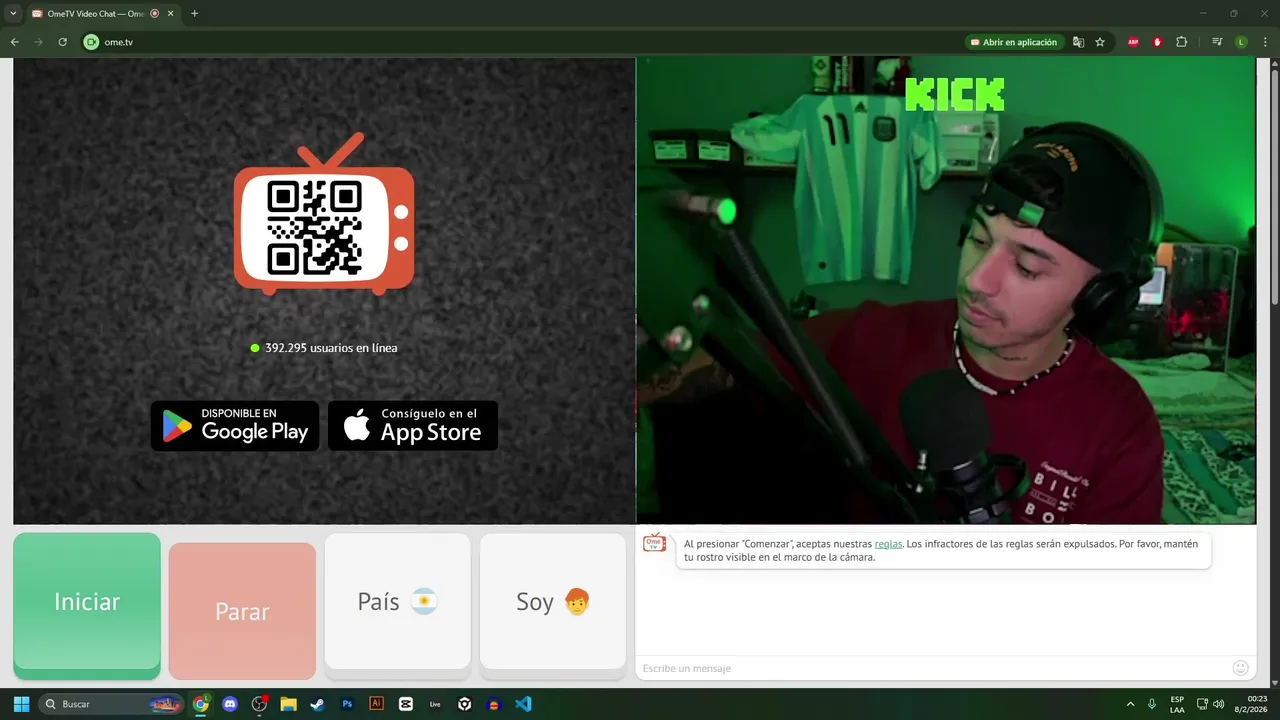
Task: Open the media controls icon
Action: (1217, 42)
